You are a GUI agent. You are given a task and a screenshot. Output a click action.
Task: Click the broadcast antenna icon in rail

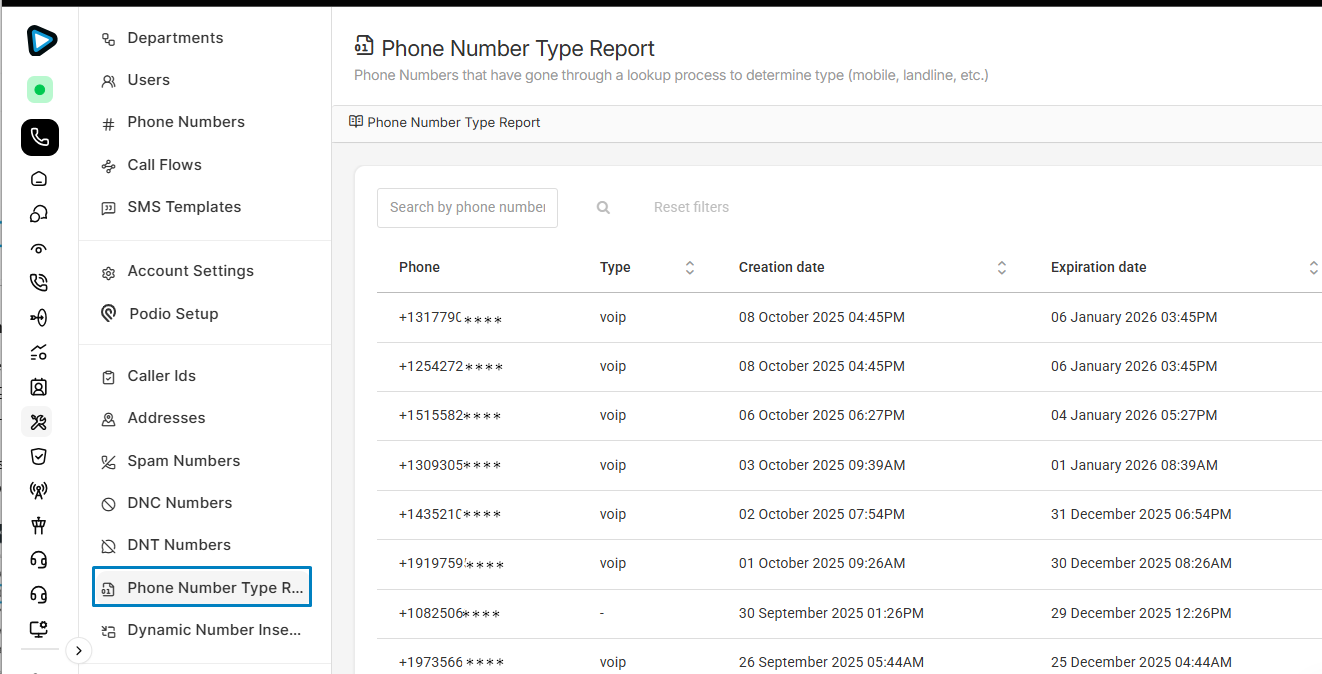tap(39, 491)
